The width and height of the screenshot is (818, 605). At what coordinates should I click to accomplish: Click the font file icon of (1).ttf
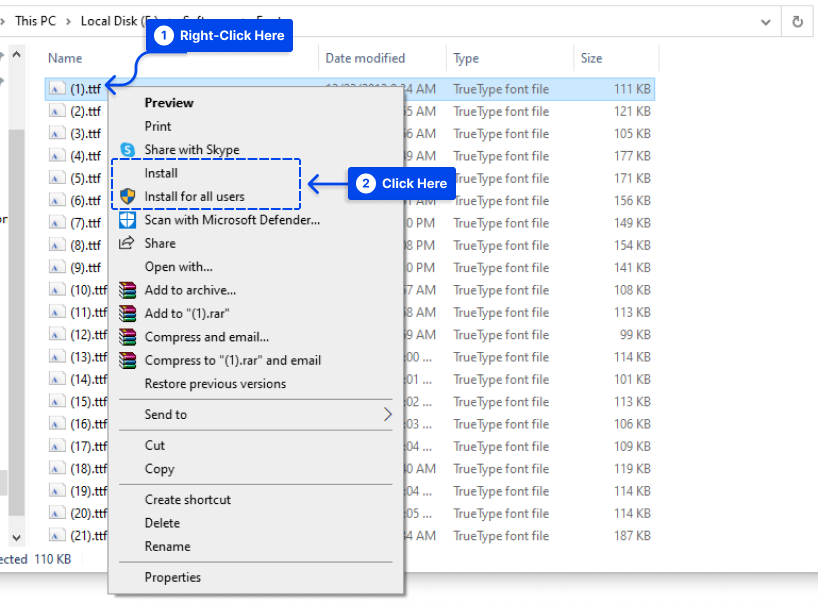tap(57, 89)
